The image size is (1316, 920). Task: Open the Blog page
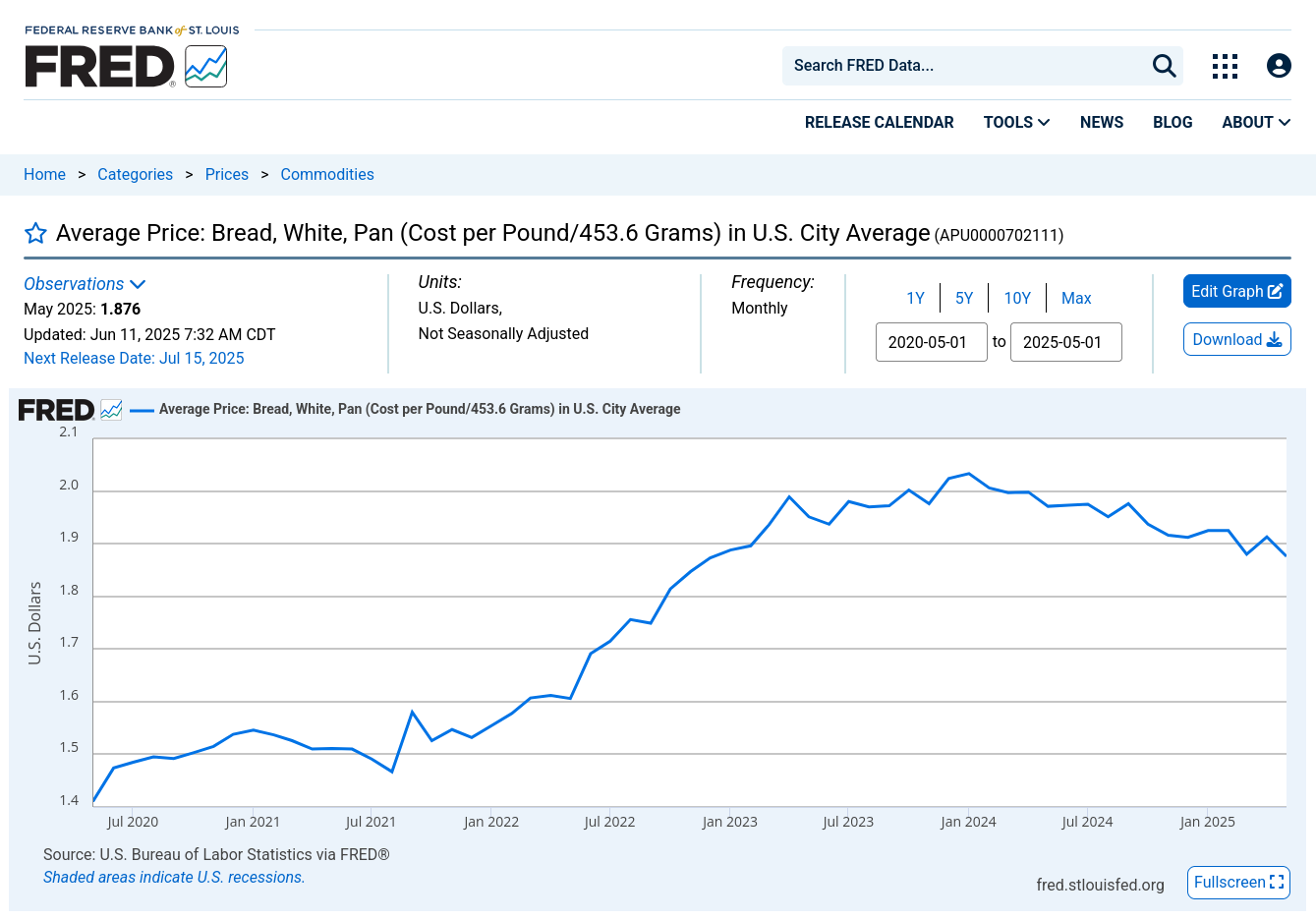tap(1173, 122)
